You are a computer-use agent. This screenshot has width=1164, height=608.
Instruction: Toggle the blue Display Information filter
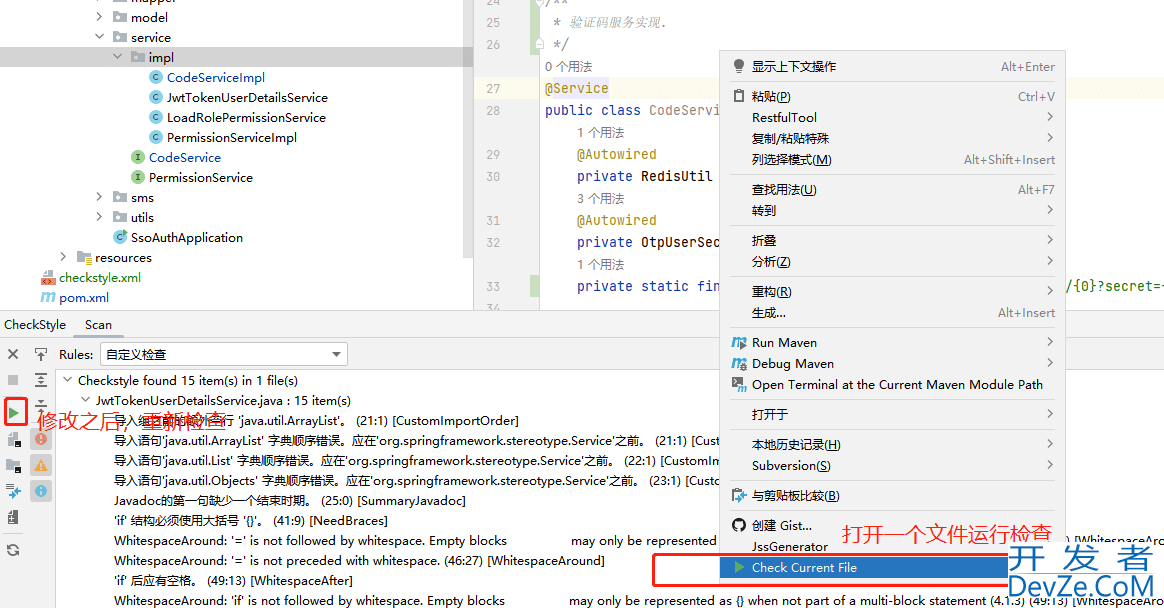tap(41, 491)
